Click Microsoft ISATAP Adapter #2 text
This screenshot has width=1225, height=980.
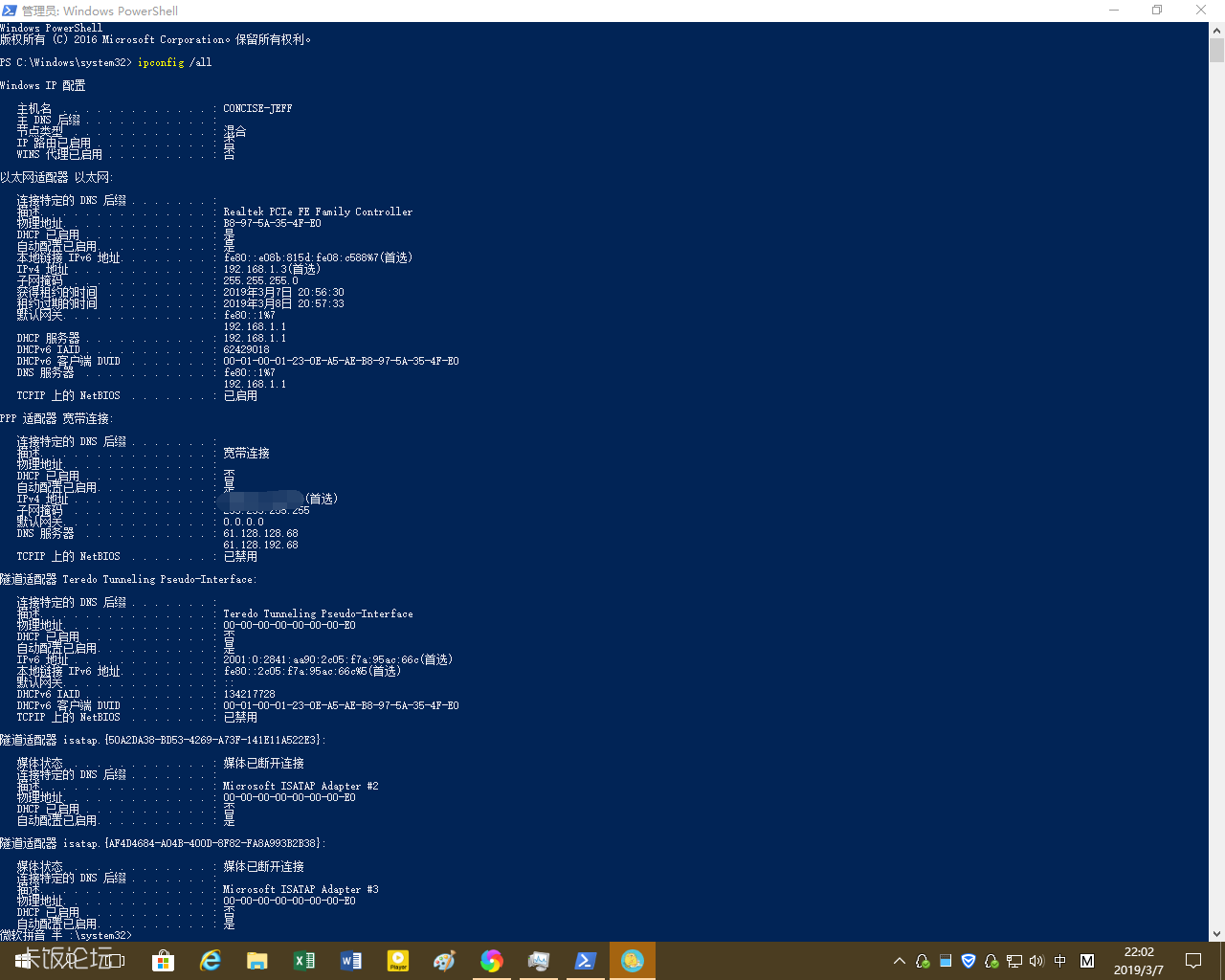(301, 786)
